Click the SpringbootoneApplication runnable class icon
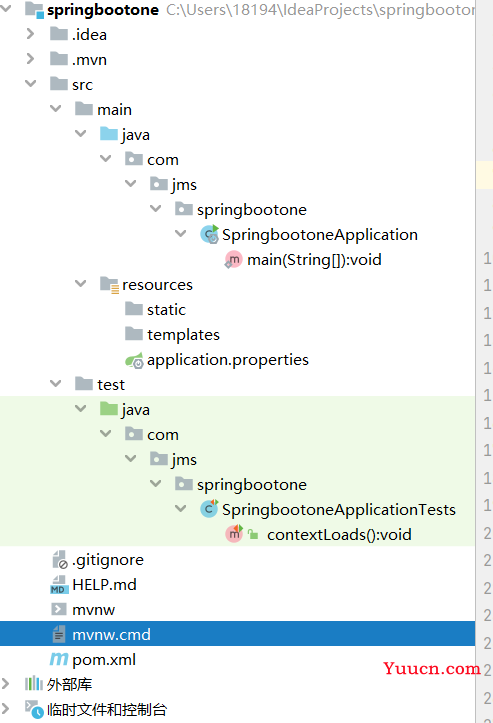The width and height of the screenshot is (493, 723). click(x=209, y=234)
